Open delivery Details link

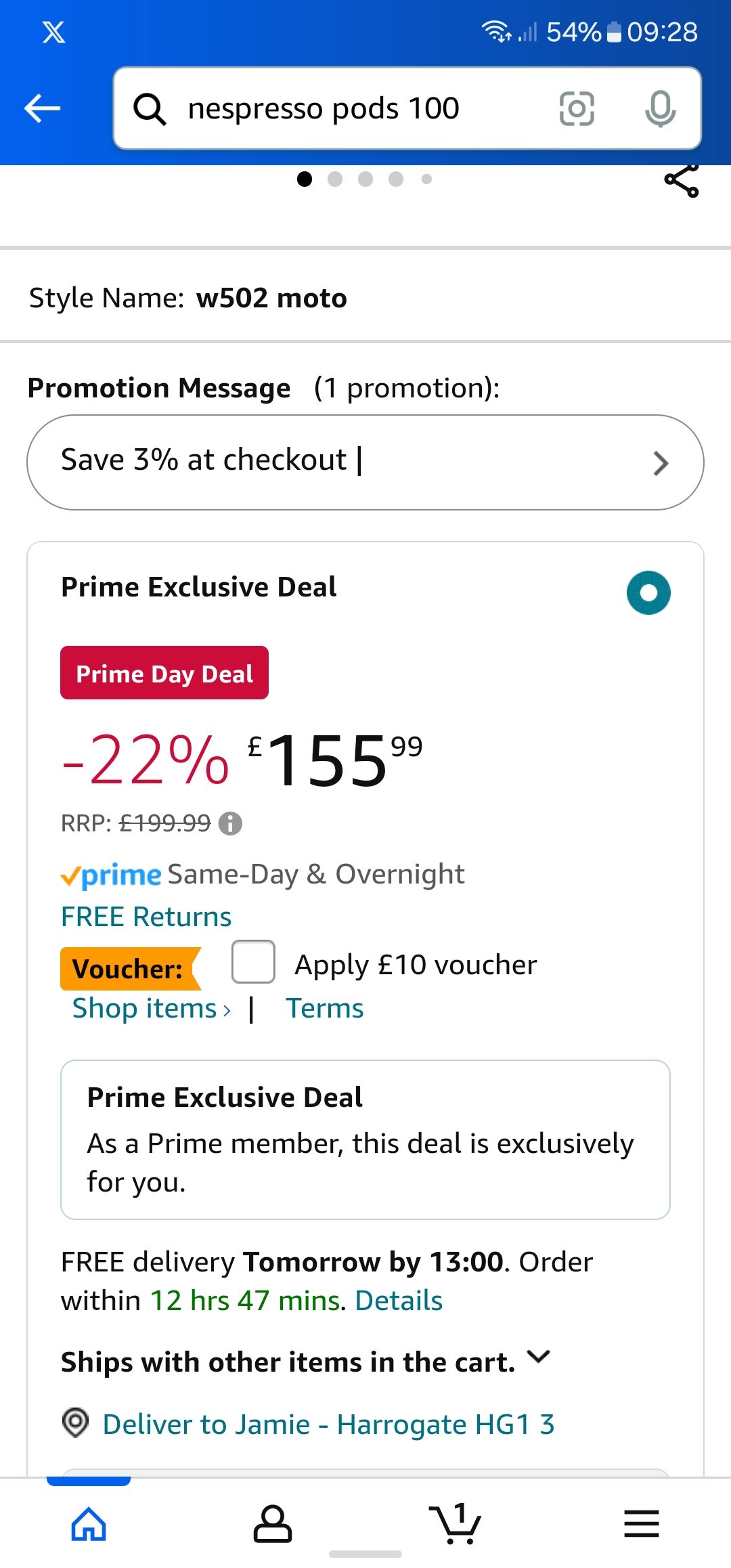[x=399, y=1301]
